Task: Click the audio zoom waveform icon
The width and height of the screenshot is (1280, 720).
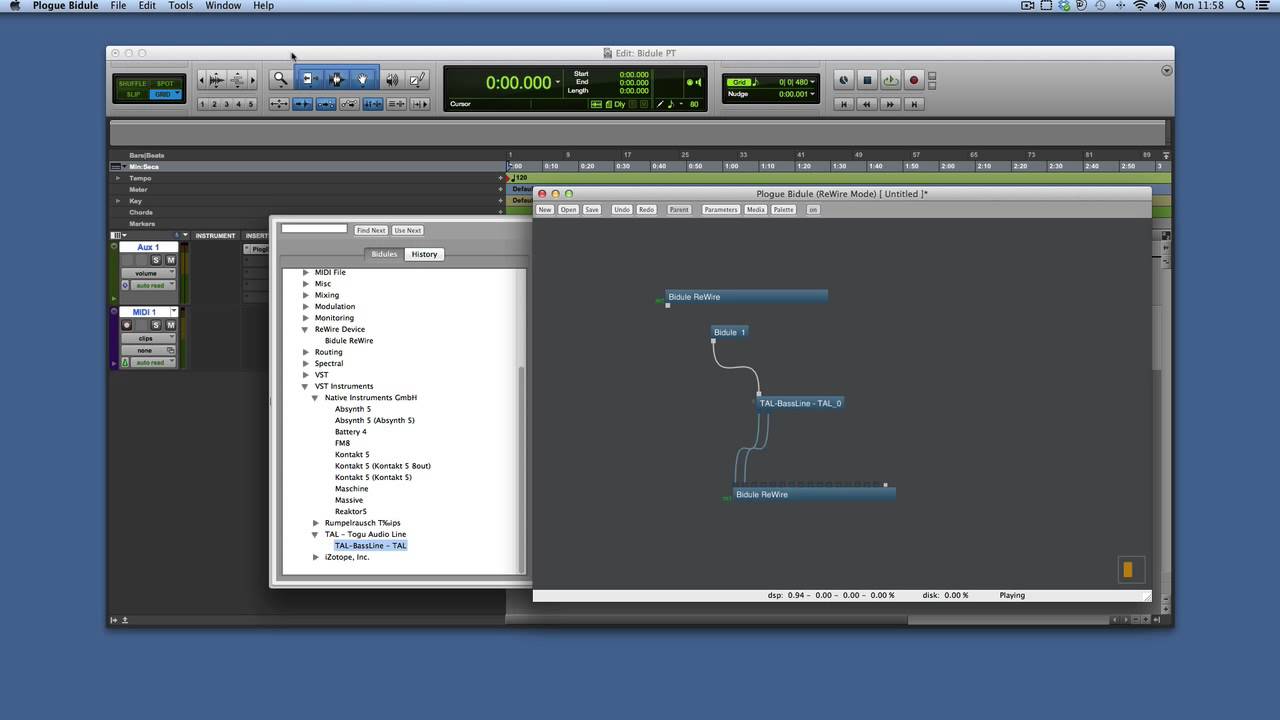Action: point(216,79)
